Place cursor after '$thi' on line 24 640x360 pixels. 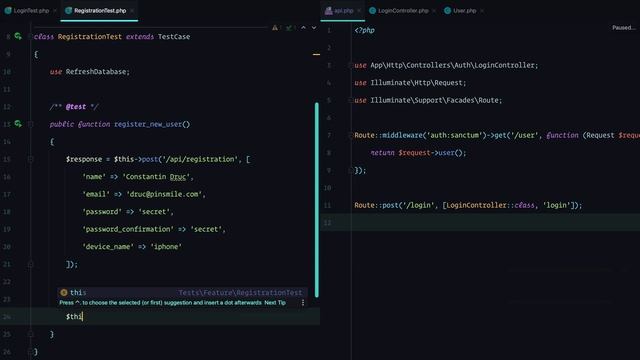click(83, 316)
